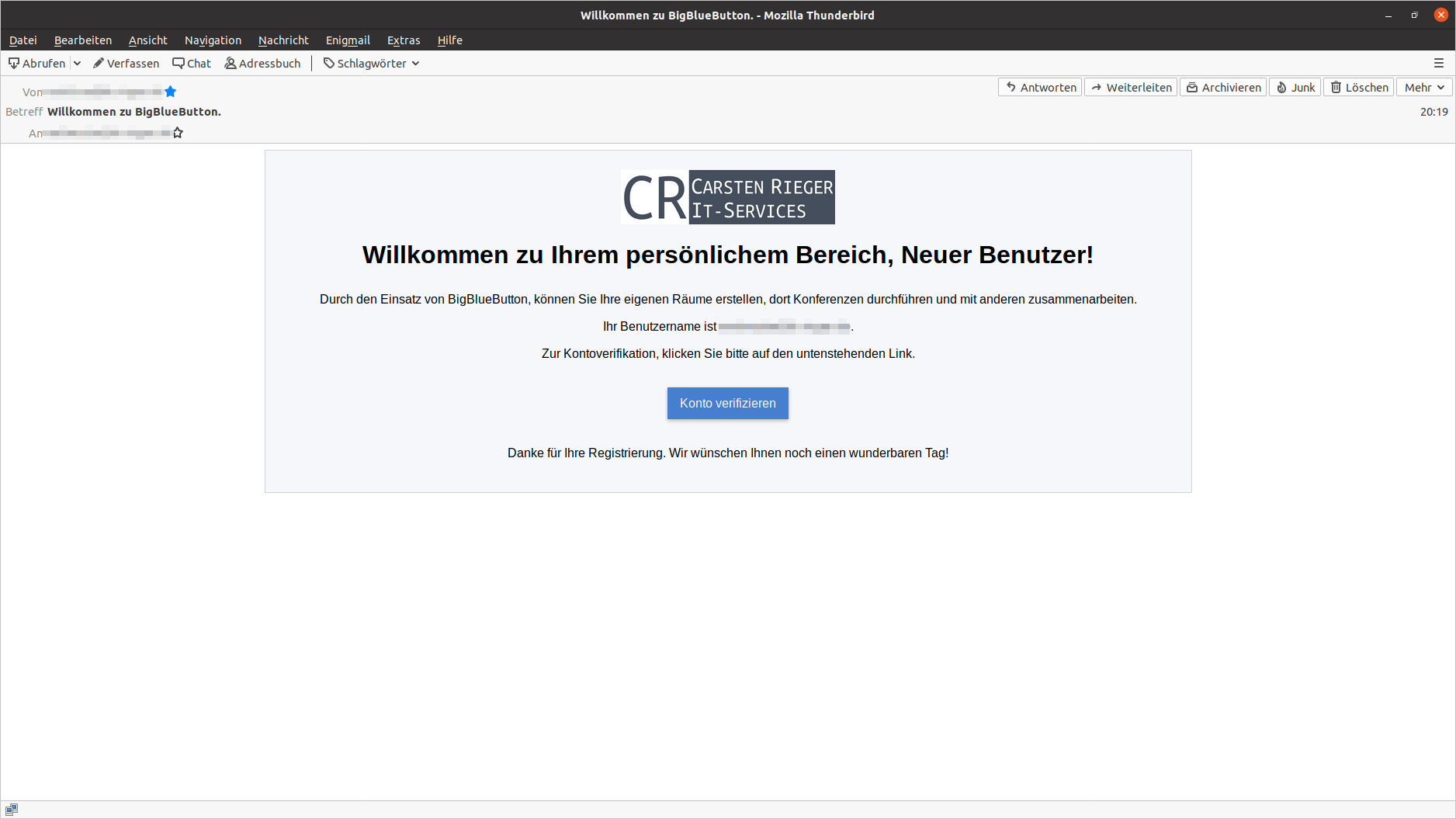Reply using the Antworten button
Screen dimensions: 1456x819
(x=1040, y=88)
